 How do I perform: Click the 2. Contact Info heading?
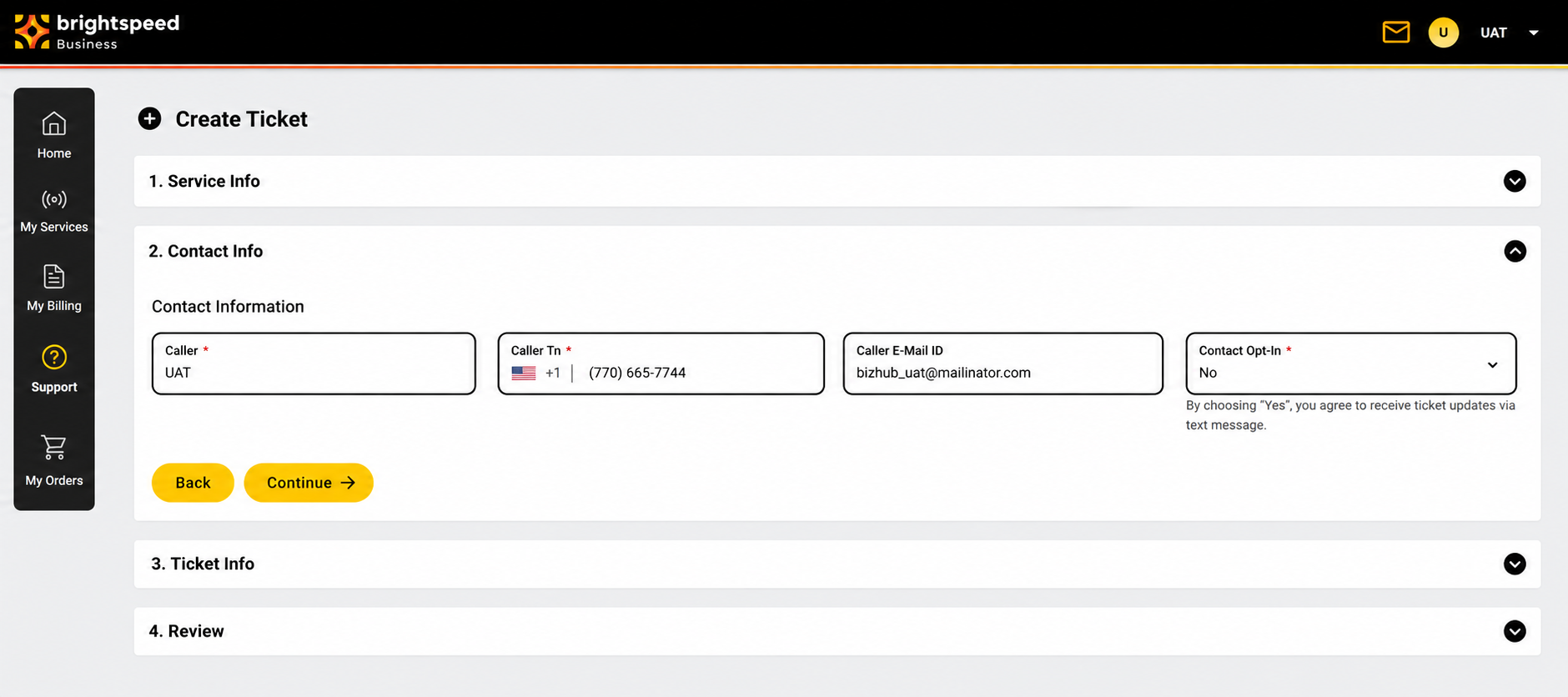(x=206, y=251)
